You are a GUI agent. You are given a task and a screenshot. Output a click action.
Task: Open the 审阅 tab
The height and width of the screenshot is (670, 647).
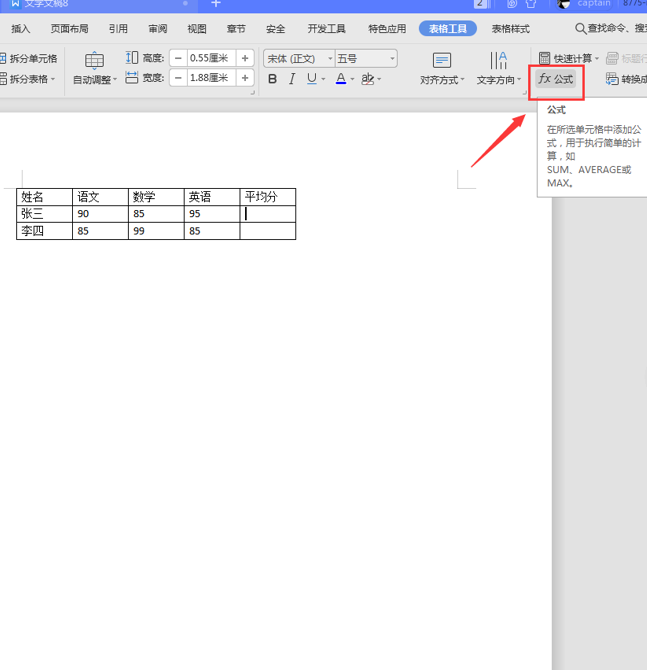(x=158, y=29)
